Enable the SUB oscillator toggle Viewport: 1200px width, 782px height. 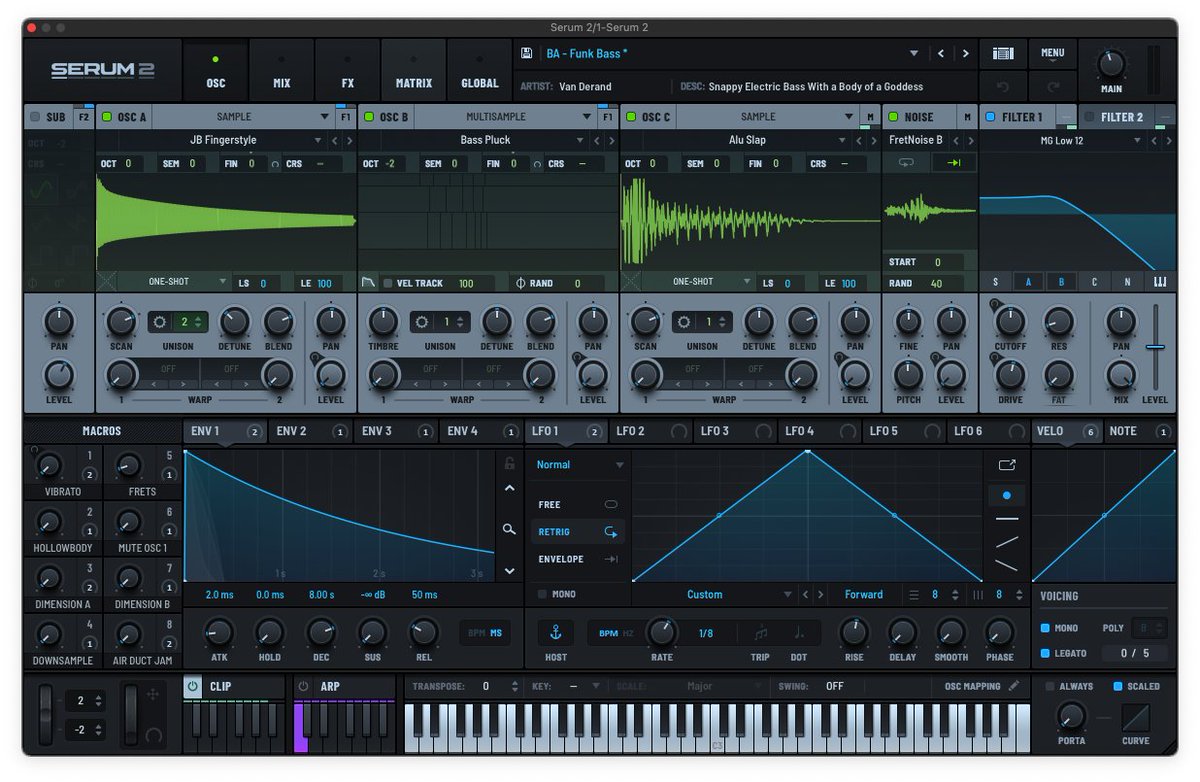35,117
